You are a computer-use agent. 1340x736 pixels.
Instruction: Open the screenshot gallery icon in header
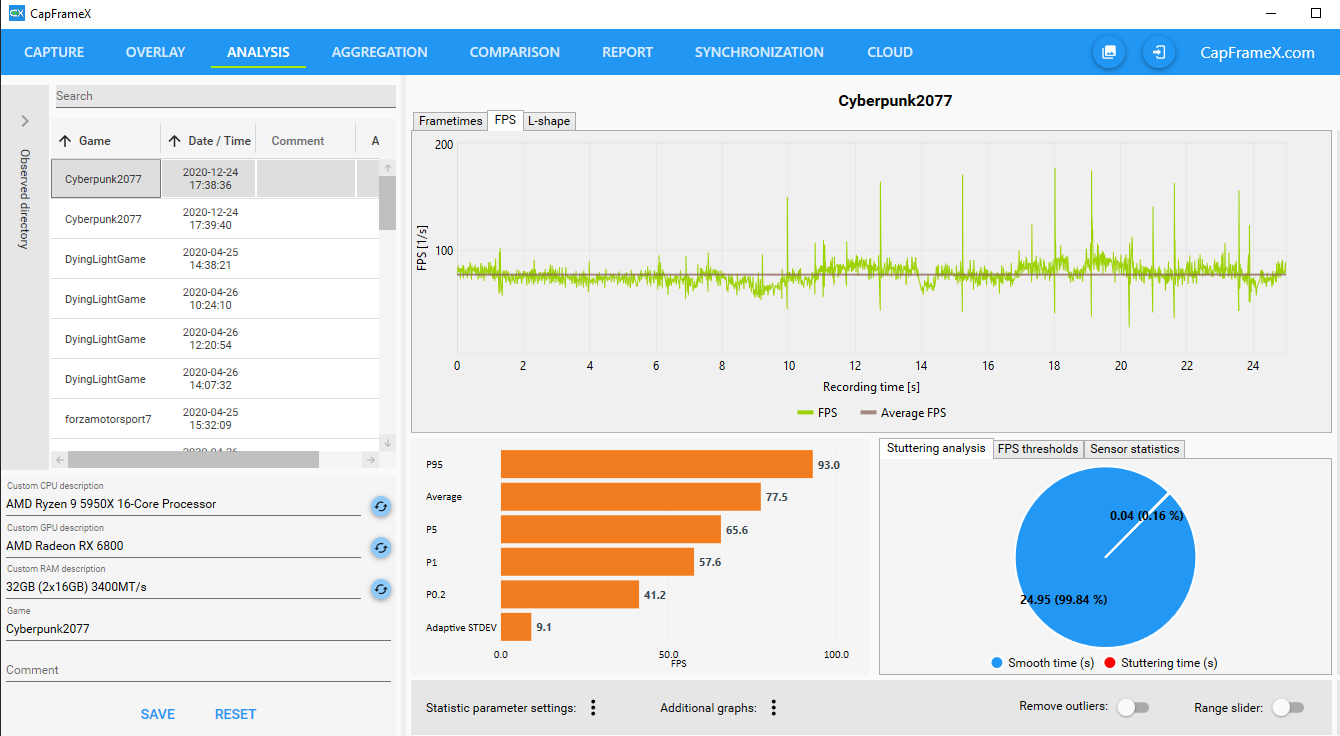coord(1109,52)
